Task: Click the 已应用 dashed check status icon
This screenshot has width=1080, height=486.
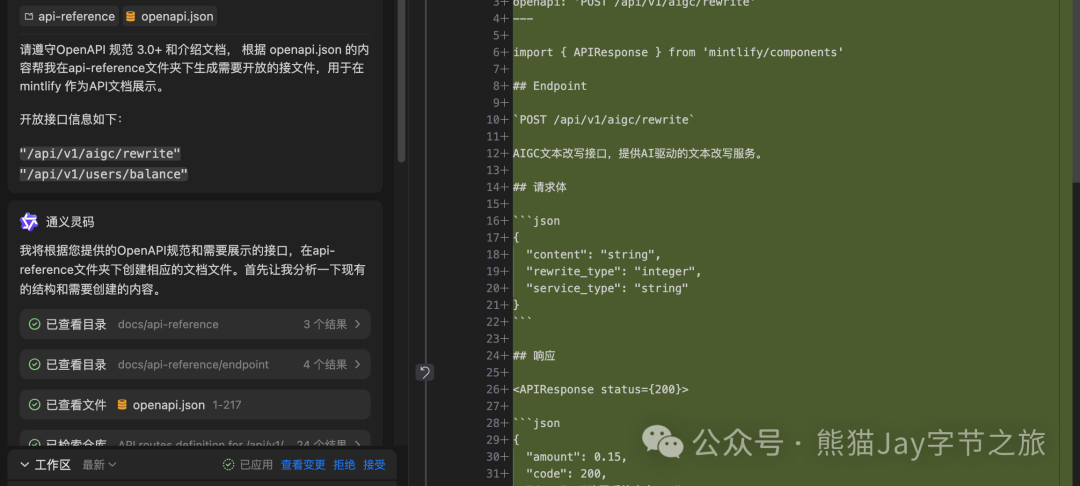Action: click(229, 465)
